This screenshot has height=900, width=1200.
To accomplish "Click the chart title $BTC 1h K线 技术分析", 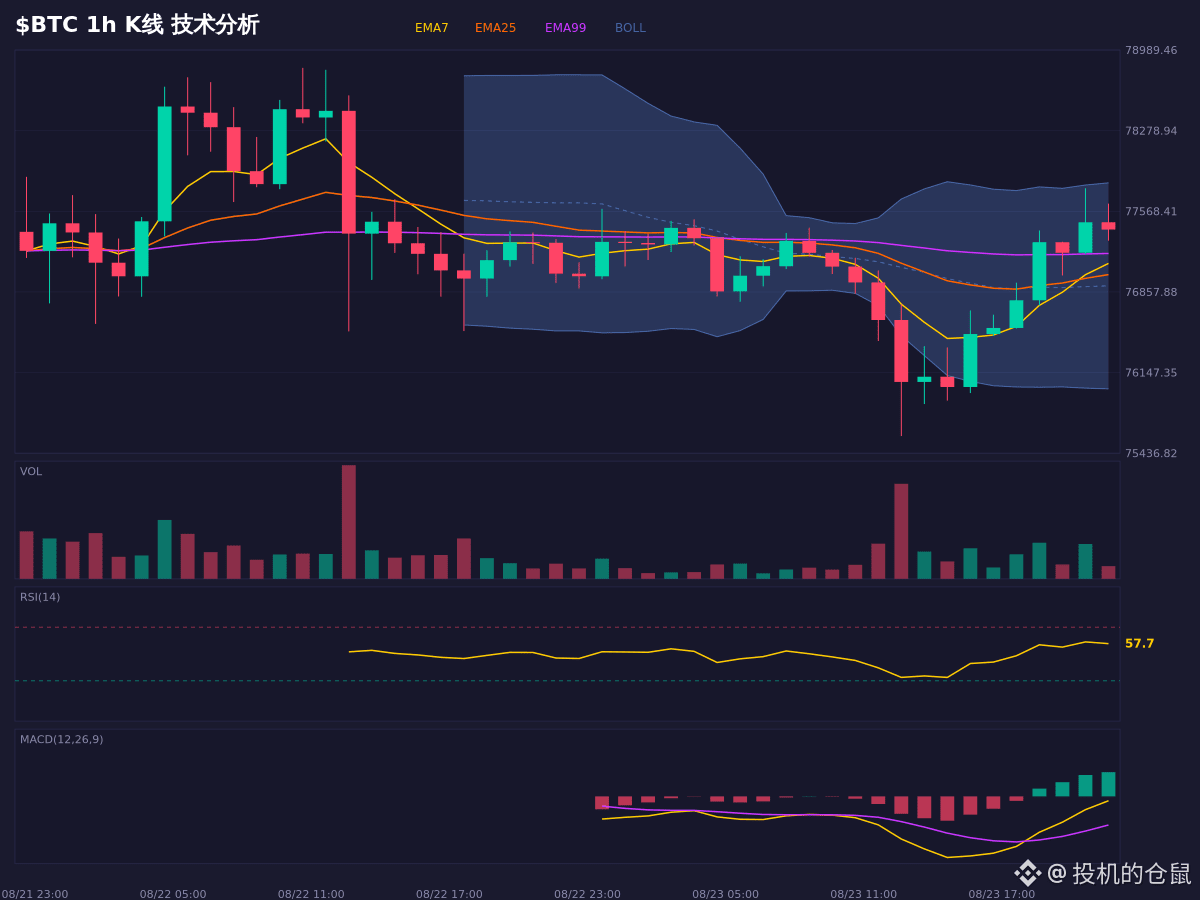I will [x=137, y=25].
